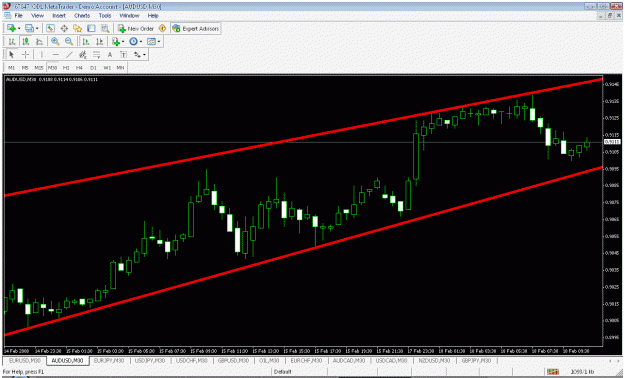Open the Market Watch panel icon
This screenshot has width=625, height=378.
(50, 28)
